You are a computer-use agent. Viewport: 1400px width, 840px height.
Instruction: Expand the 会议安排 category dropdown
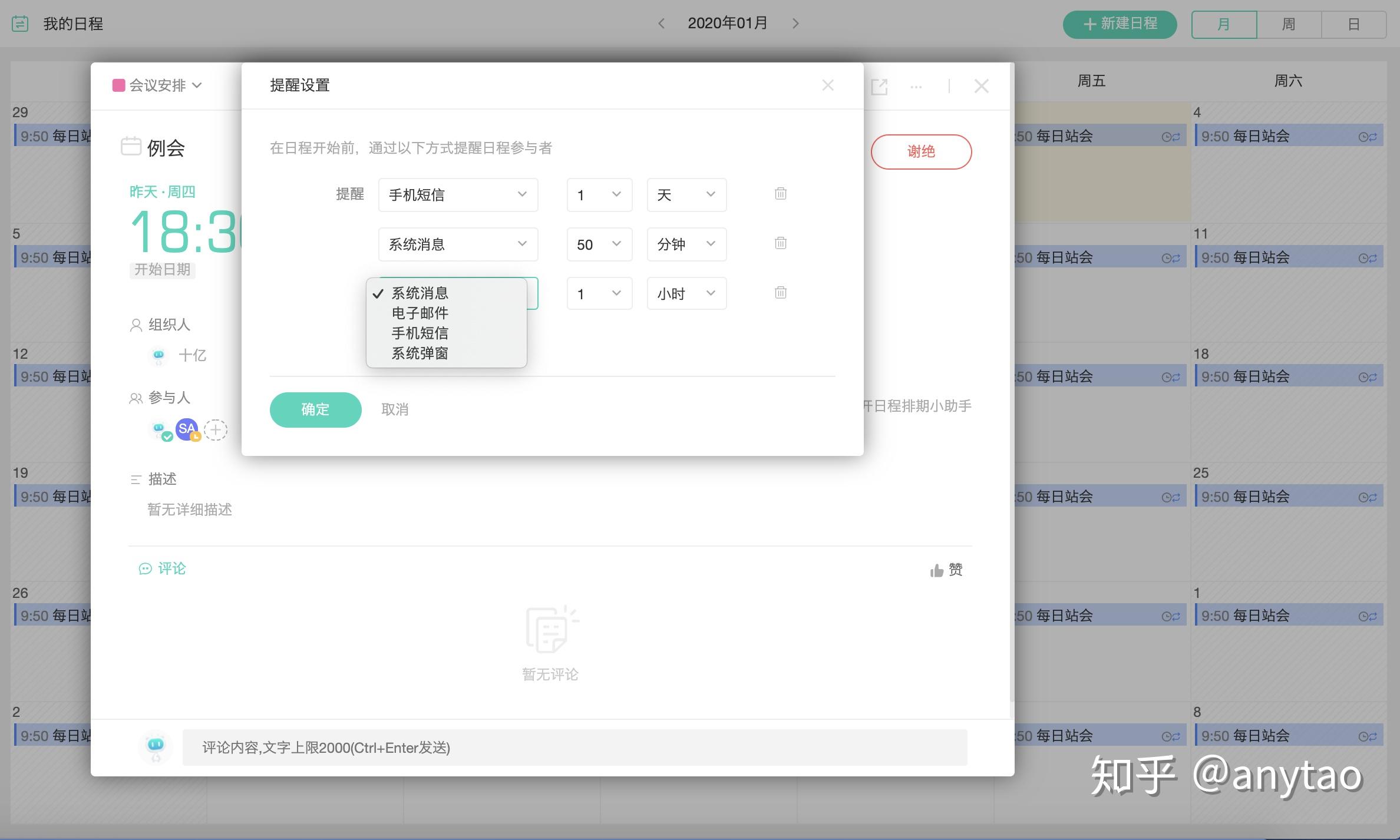[x=157, y=85]
